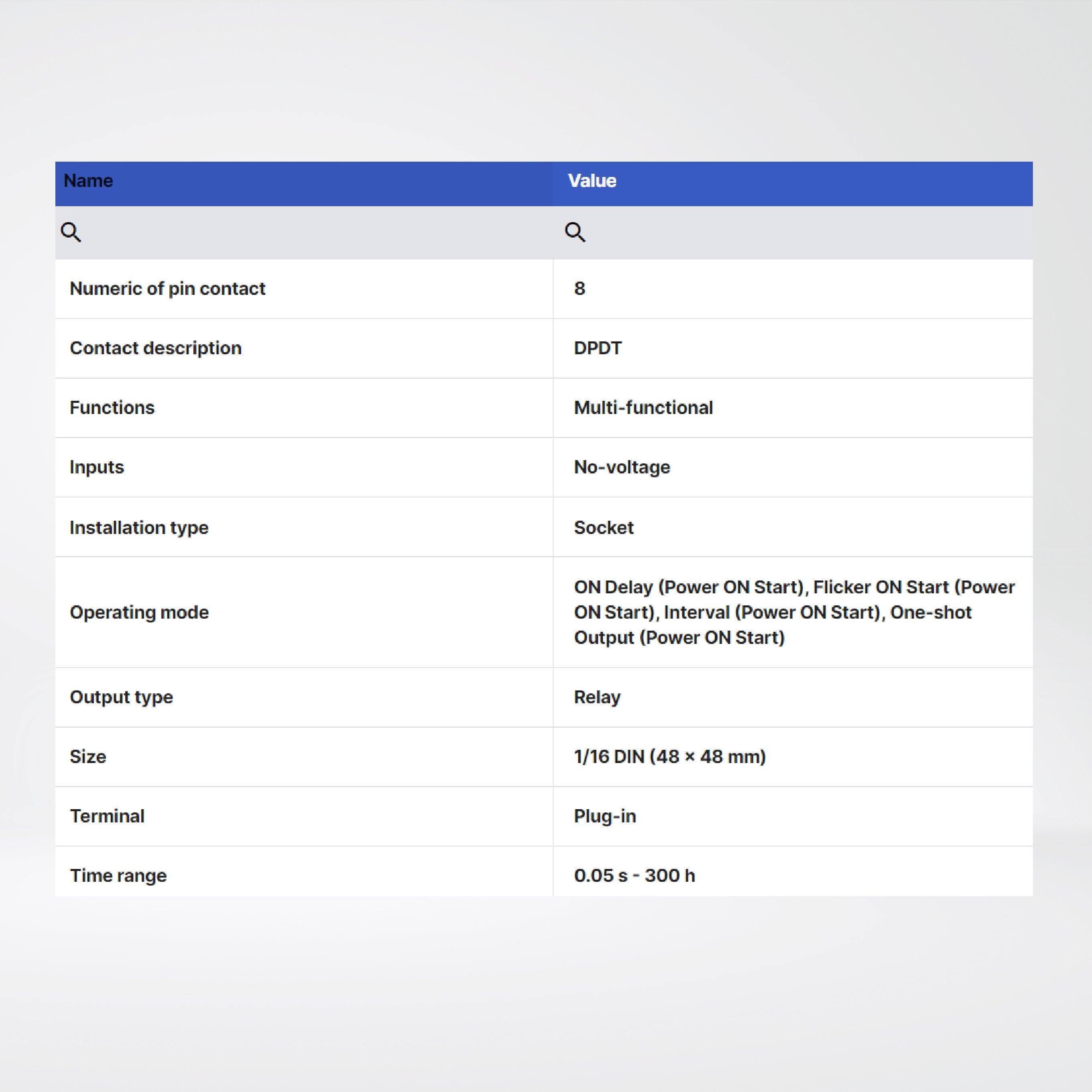The width and height of the screenshot is (1092, 1092).
Task: Select the 'Socket' value cell
Action: click(x=792, y=527)
